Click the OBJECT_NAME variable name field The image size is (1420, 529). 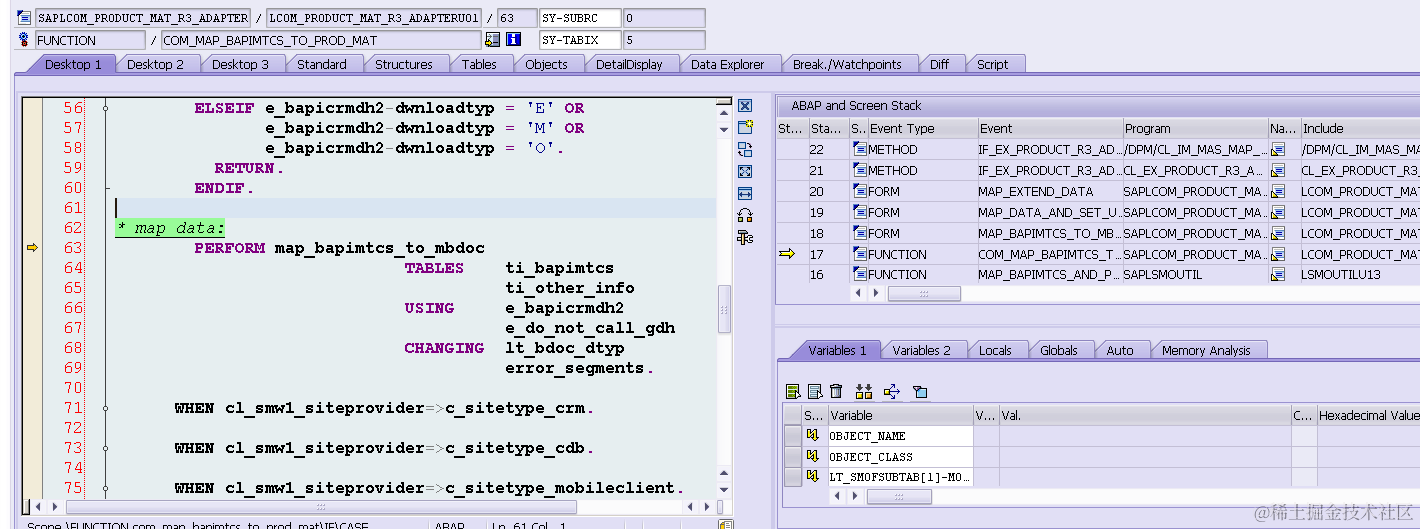[x=900, y=436]
